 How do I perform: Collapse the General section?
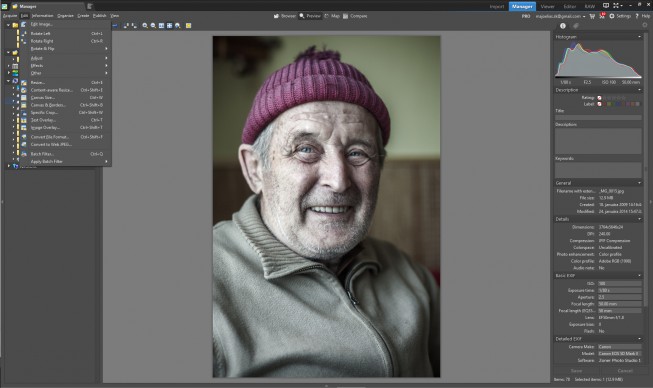pyautogui.click(x=639, y=183)
